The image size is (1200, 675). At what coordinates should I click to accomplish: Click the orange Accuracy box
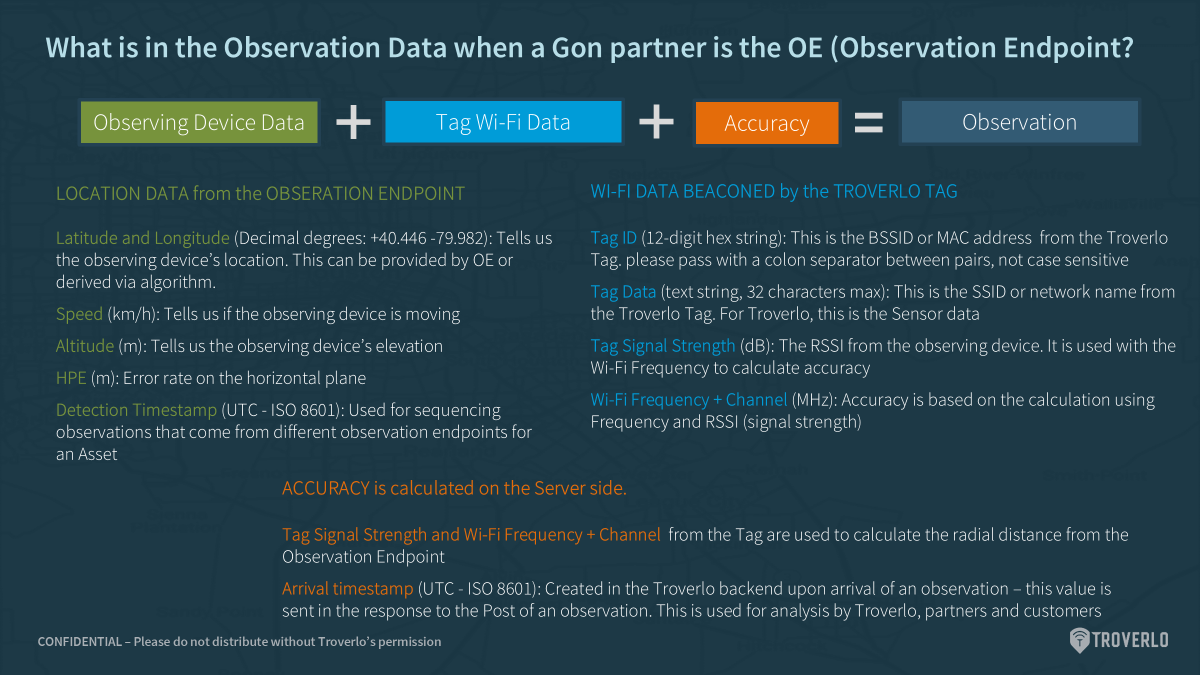[767, 123]
